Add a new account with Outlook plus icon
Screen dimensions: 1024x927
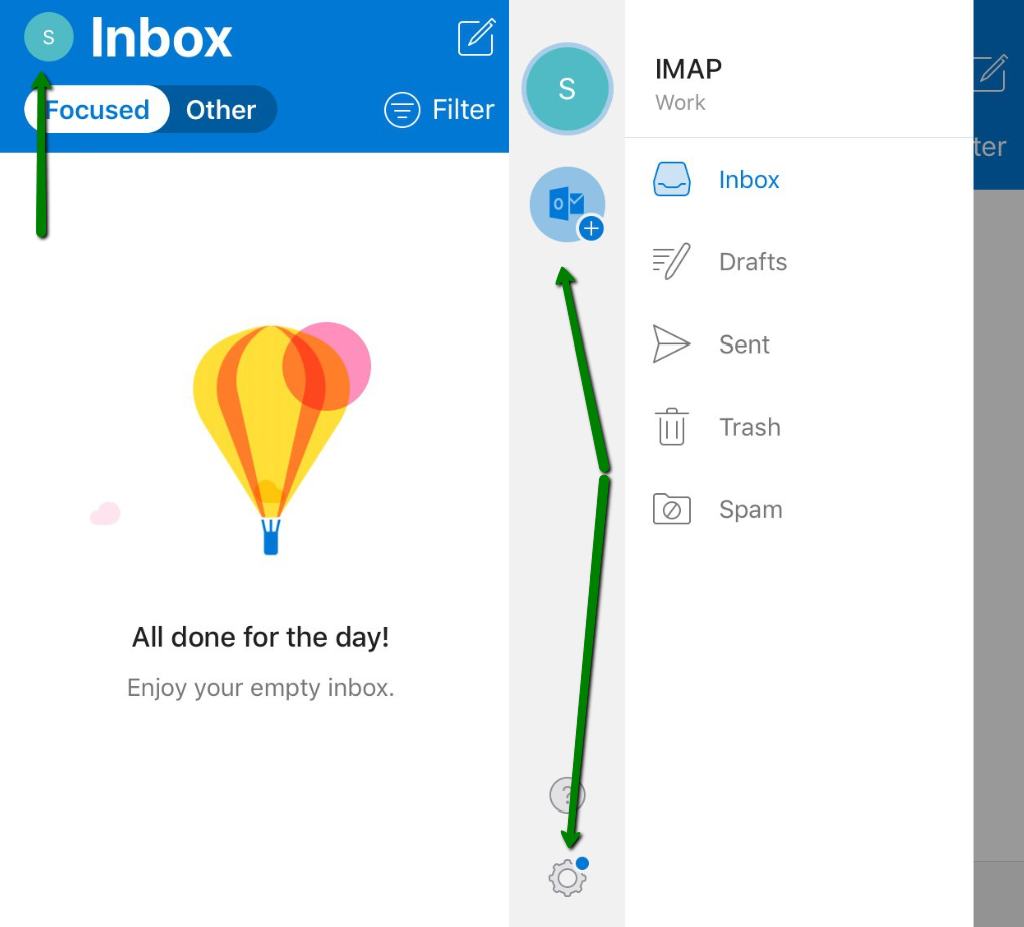[x=567, y=204]
